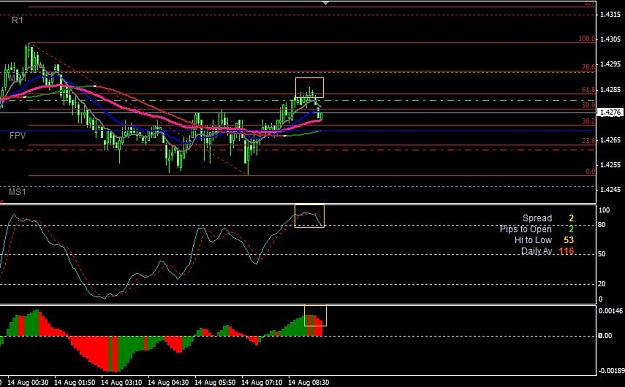Click the Spread value 2
Viewport: 625px width, 387px height.
tap(571, 218)
